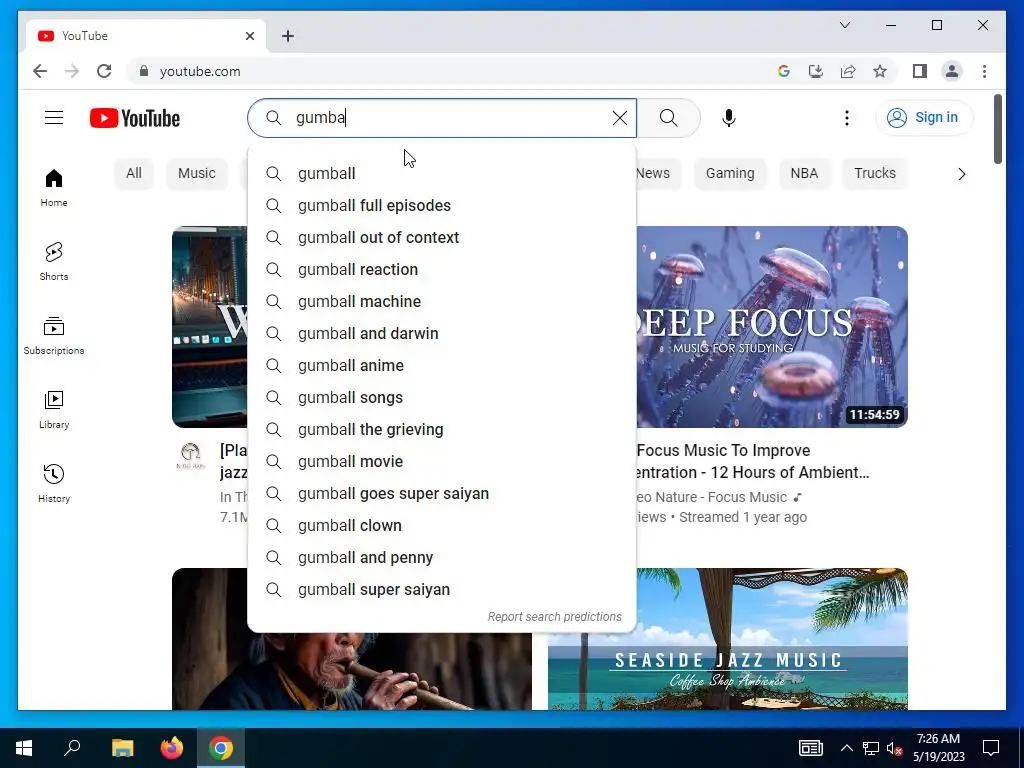This screenshot has width=1024, height=768.
Task: Open File Explorer from the taskbar
Action: [122, 748]
